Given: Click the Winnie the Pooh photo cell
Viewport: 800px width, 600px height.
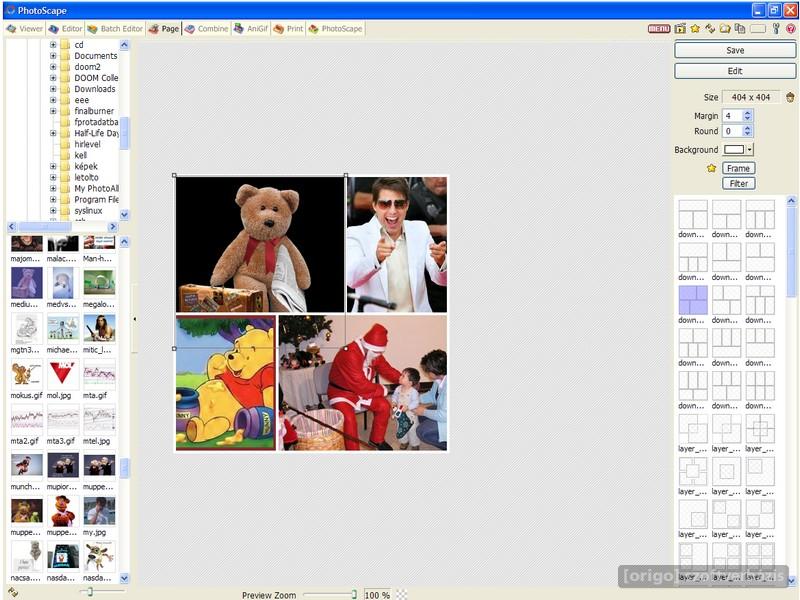Looking at the screenshot, I should coord(226,383).
